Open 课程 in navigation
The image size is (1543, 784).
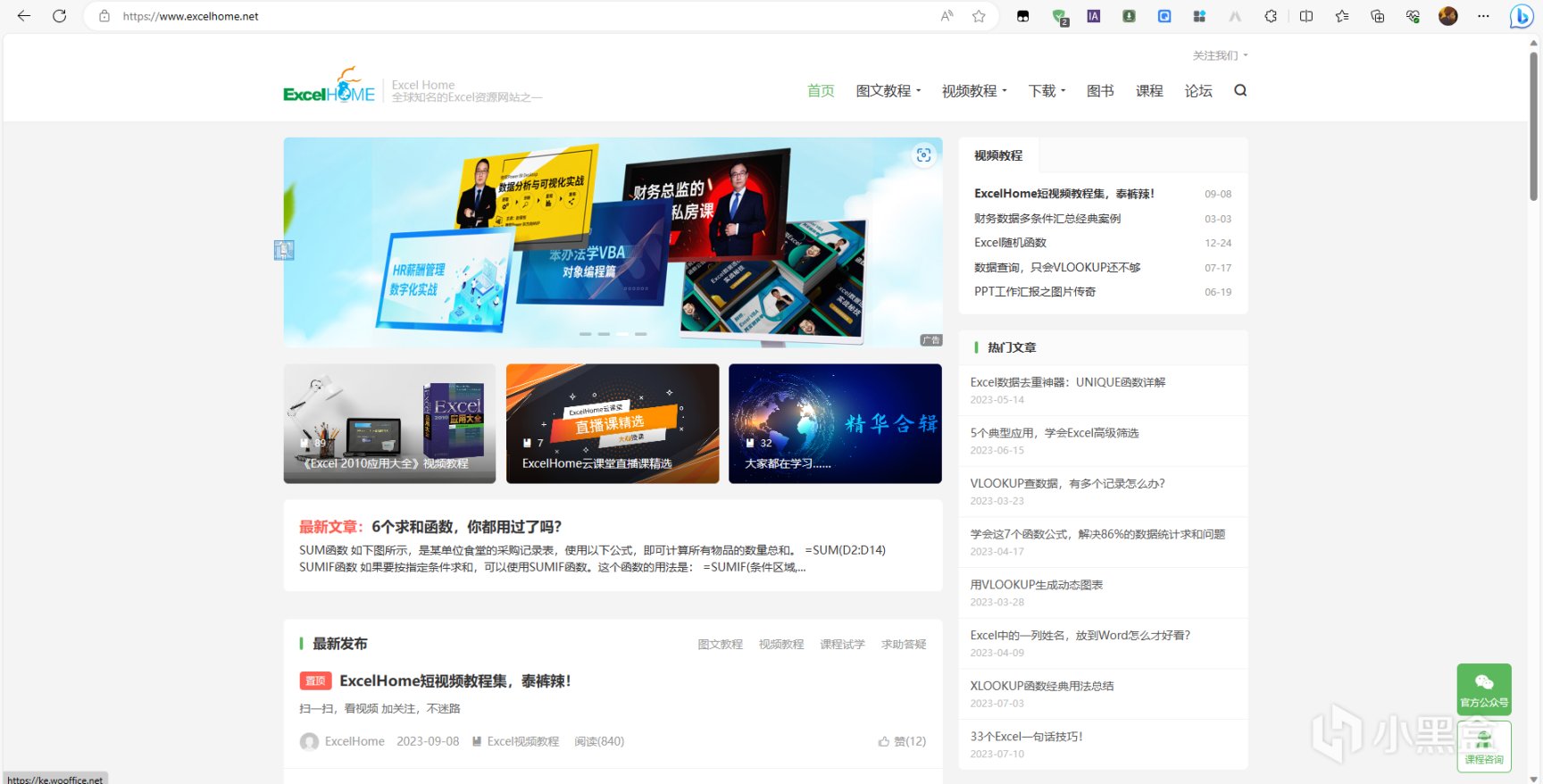[x=1149, y=91]
